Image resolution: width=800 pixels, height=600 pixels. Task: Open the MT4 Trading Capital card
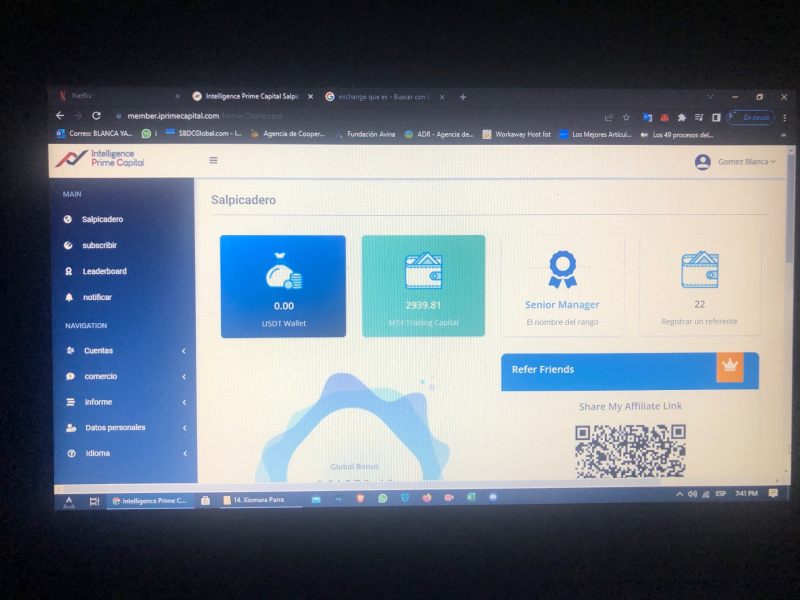pyautogui.click(x=423, y=286)
